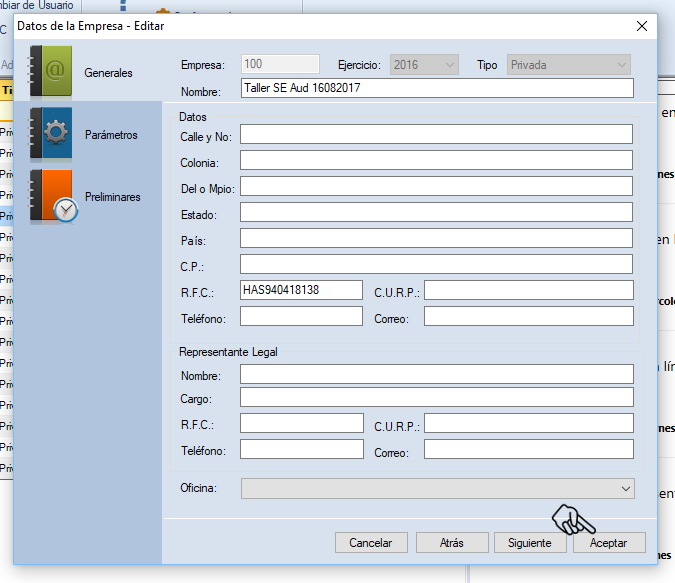
Task: Focus the Representante Legal Cargo field
Action: coord(436,398)
